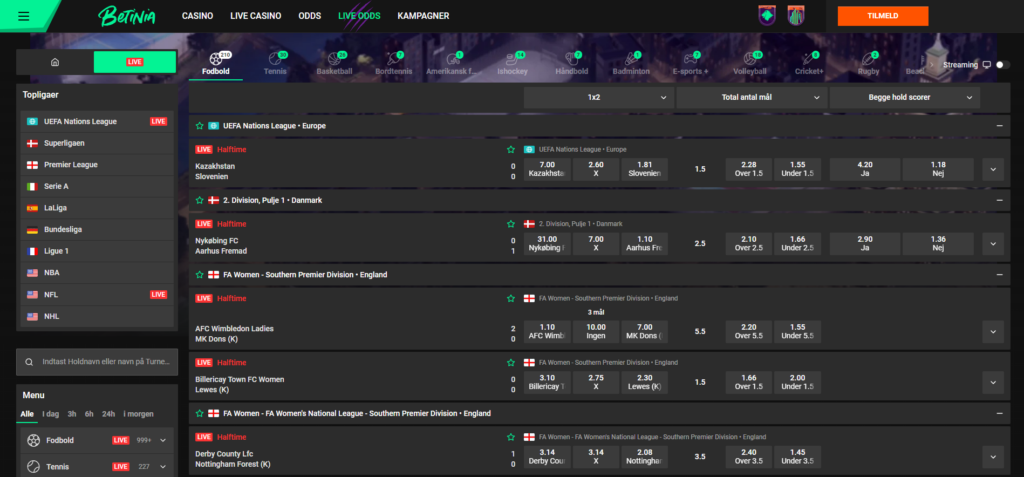
Task: Bet on Lewes (K) at 2.30
Action: click(645, 382)
